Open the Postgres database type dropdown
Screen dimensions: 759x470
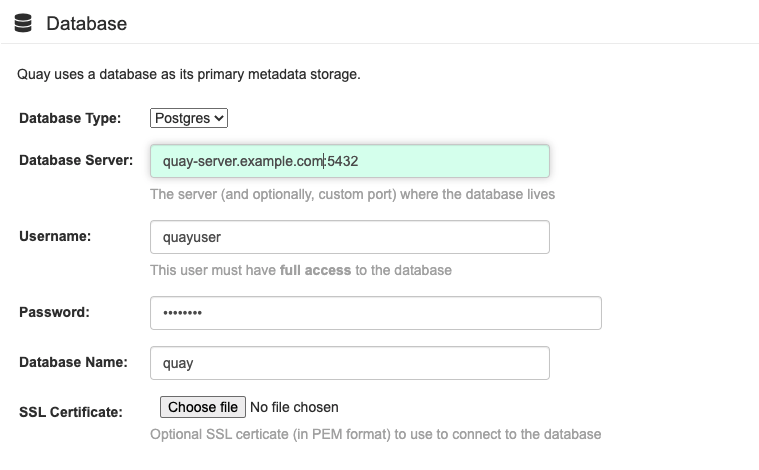[x=189, y=118]
